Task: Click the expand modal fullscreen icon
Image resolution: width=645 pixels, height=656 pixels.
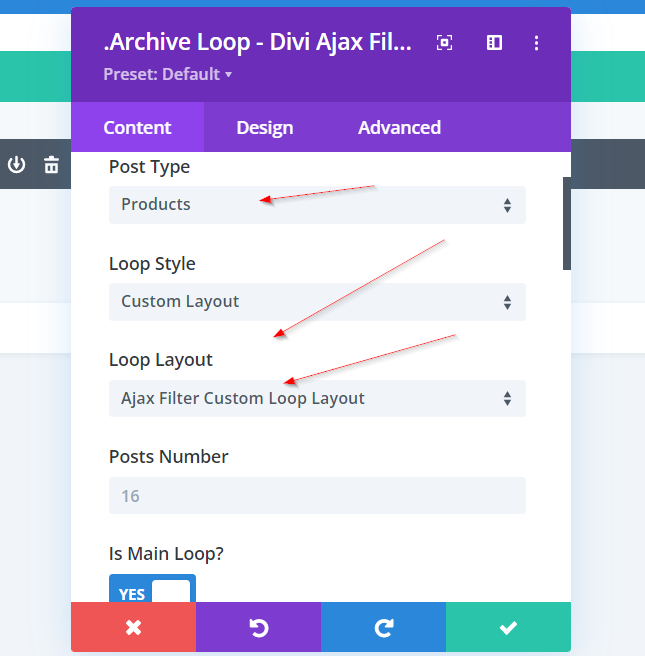Action: (x=445, y=43)
